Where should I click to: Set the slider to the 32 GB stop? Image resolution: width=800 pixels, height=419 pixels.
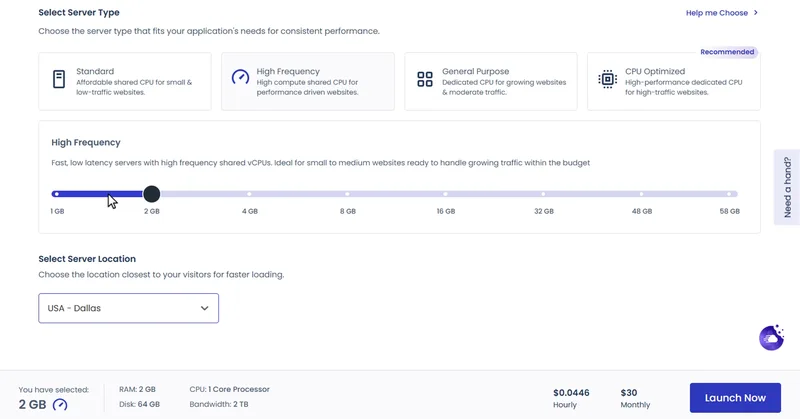[x=543, y=194]
